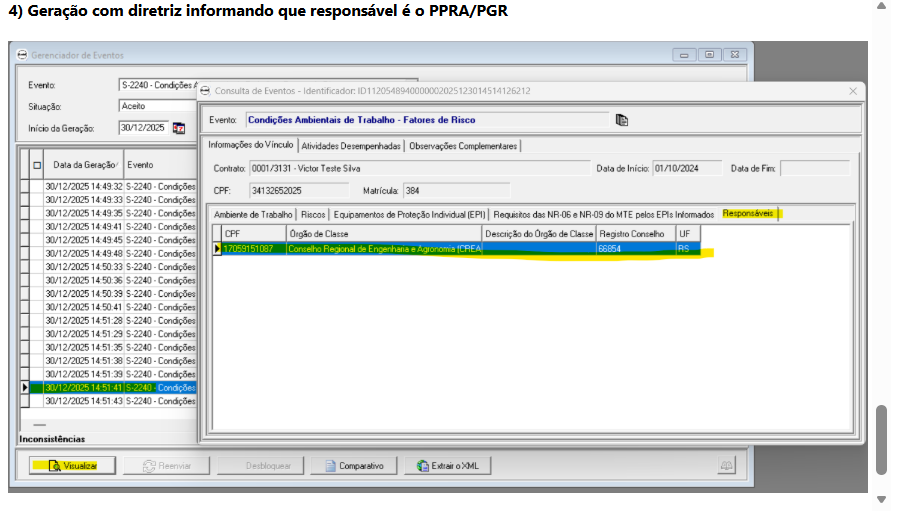Click the Início da Geração date field
The width and height of the screenshot is (901, 512).
(x=143, y=128)
